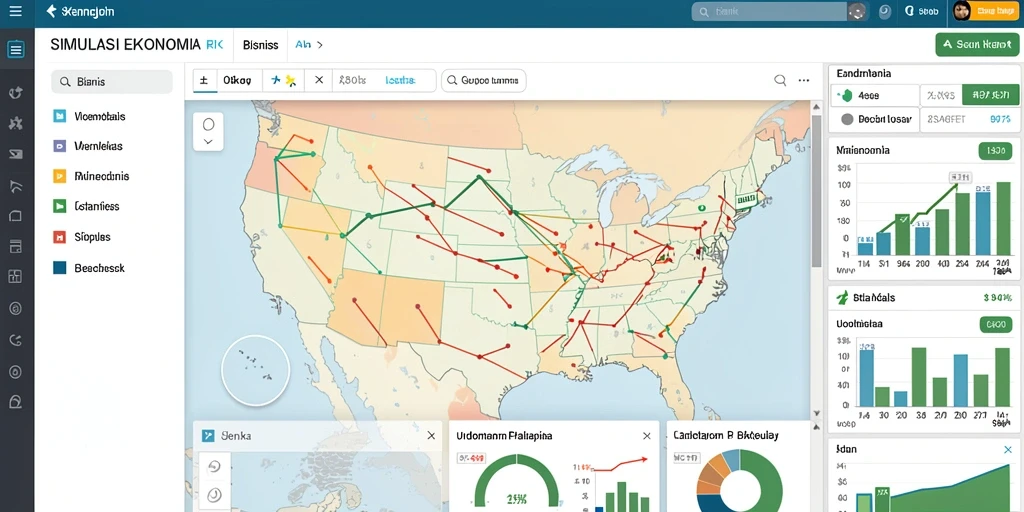
Task: Expand the map control chevron below circle
Action: click(x=208, y=141)
